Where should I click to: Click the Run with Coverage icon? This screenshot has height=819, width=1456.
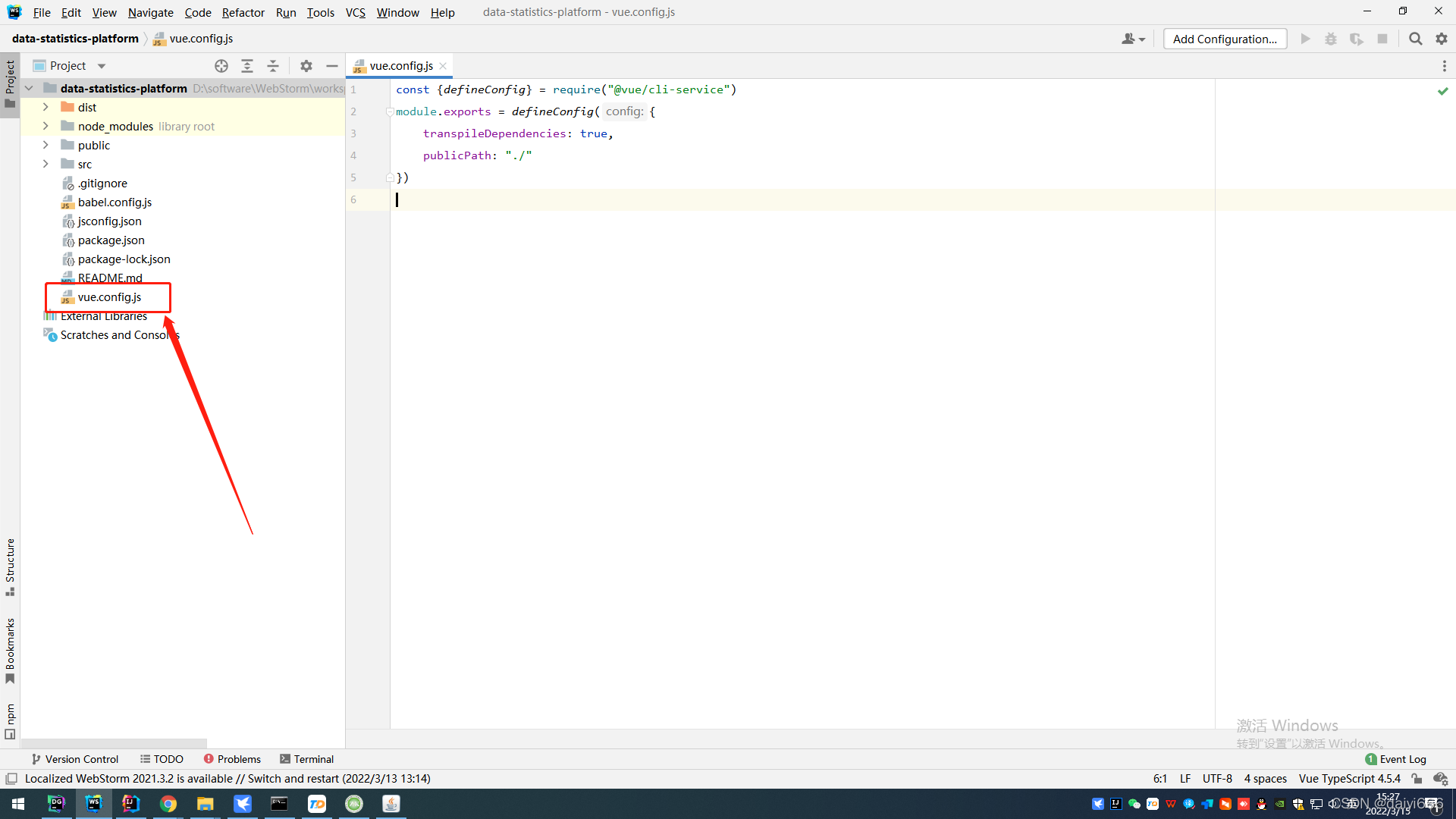(x=1357, y=39)
